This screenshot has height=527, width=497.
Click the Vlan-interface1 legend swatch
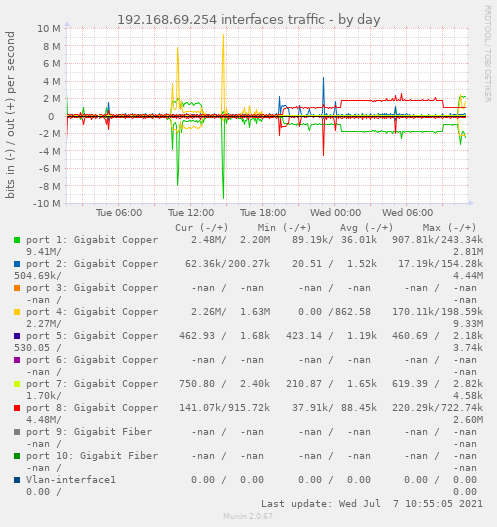click(x=17, y=480)
